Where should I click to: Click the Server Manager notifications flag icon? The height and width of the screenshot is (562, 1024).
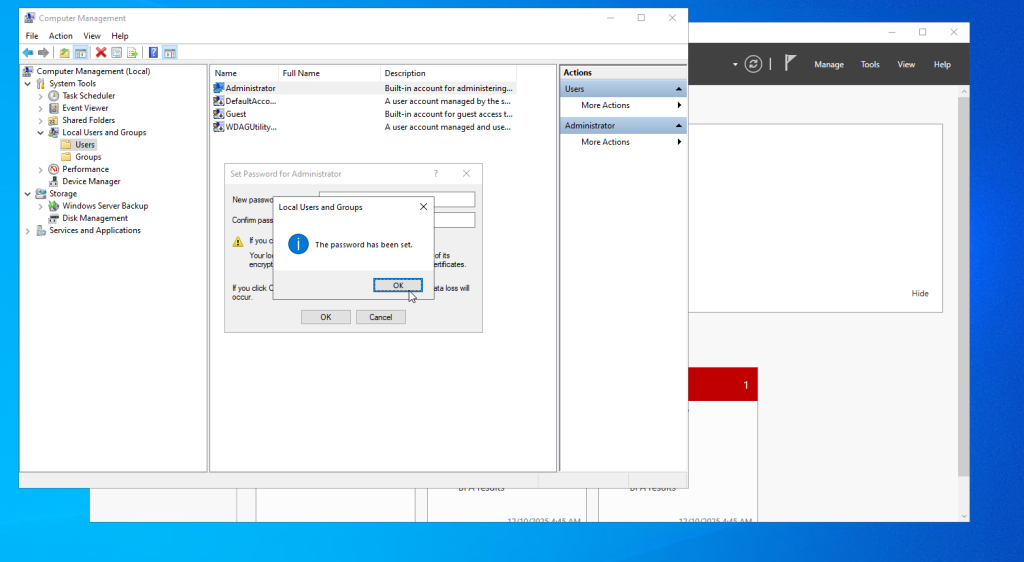coord(790,63)
